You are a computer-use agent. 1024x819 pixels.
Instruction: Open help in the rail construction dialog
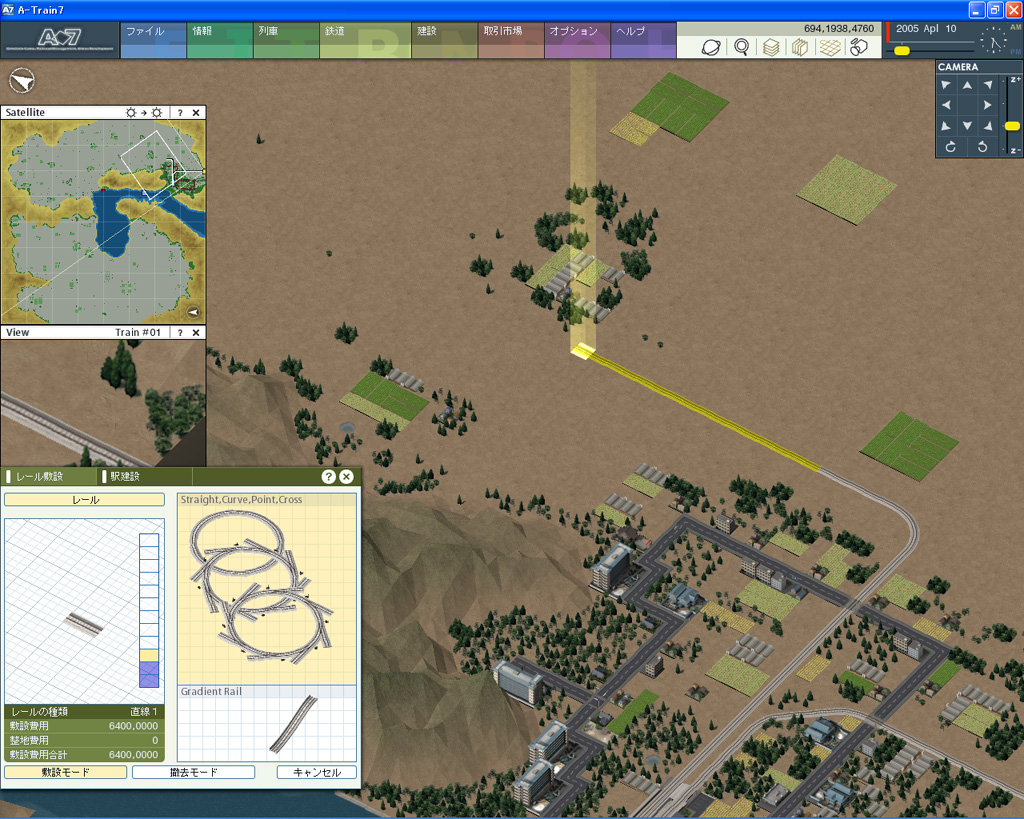pyautogui.click(x=328, y=477)
